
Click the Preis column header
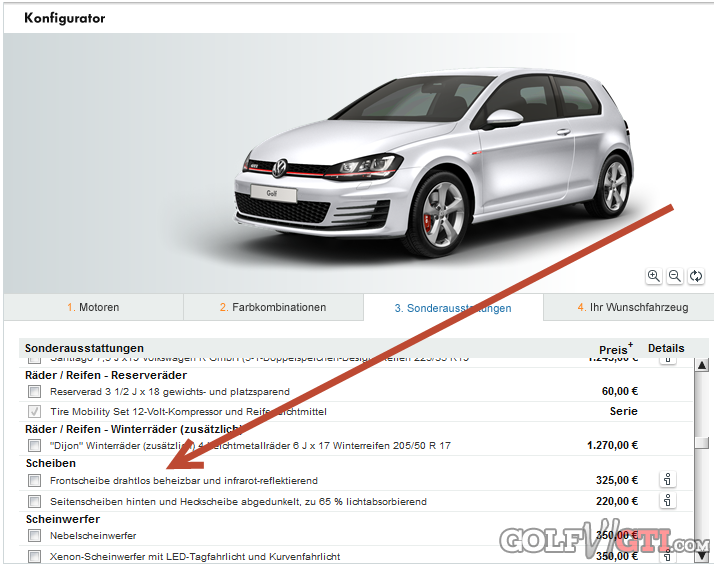pos(616,349)
